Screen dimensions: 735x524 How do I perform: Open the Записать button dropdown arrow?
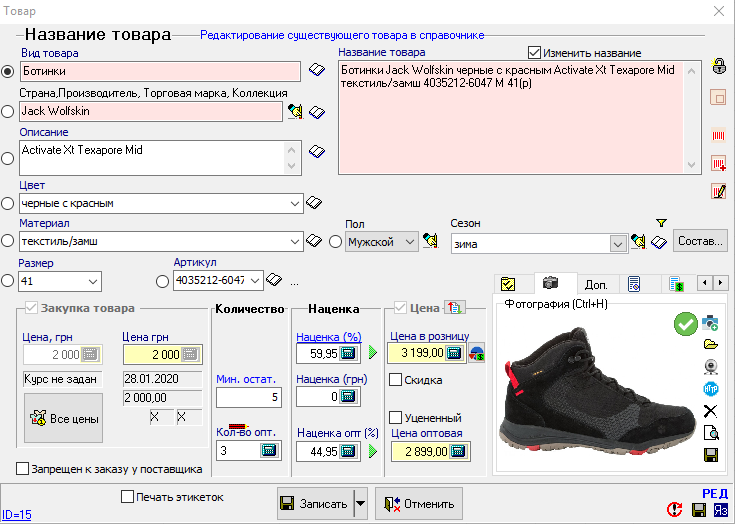pos(360,504)
